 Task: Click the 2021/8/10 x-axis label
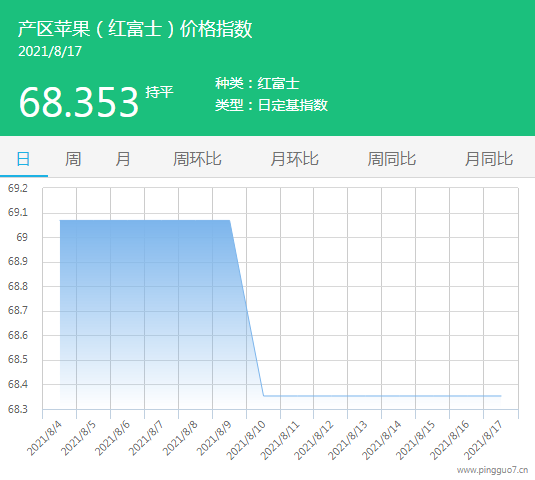click(x=246, y=440)
